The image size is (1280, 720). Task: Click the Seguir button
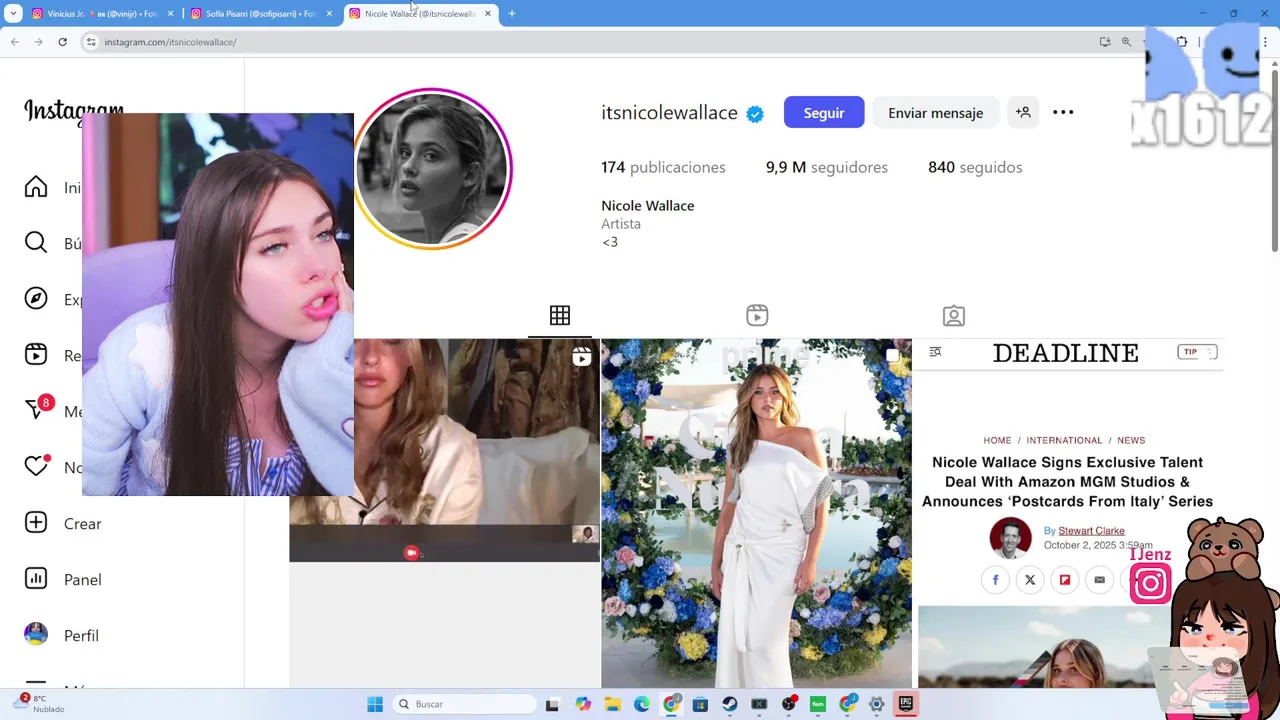tap(824, 112)
